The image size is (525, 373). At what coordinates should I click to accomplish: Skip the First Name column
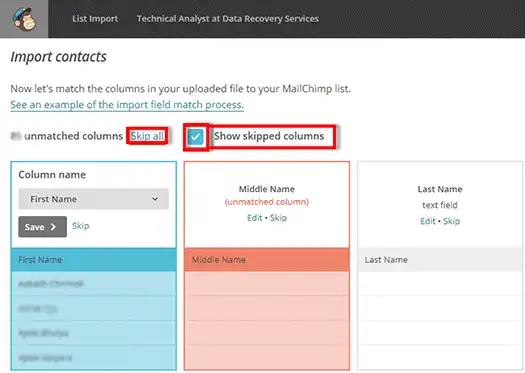click(x=81, y=226)
